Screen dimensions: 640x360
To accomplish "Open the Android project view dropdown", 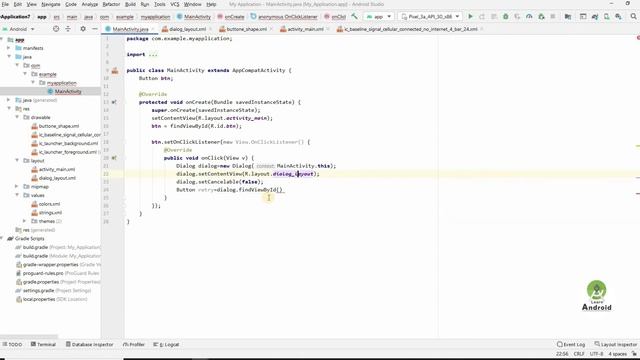I will [19, 29].
